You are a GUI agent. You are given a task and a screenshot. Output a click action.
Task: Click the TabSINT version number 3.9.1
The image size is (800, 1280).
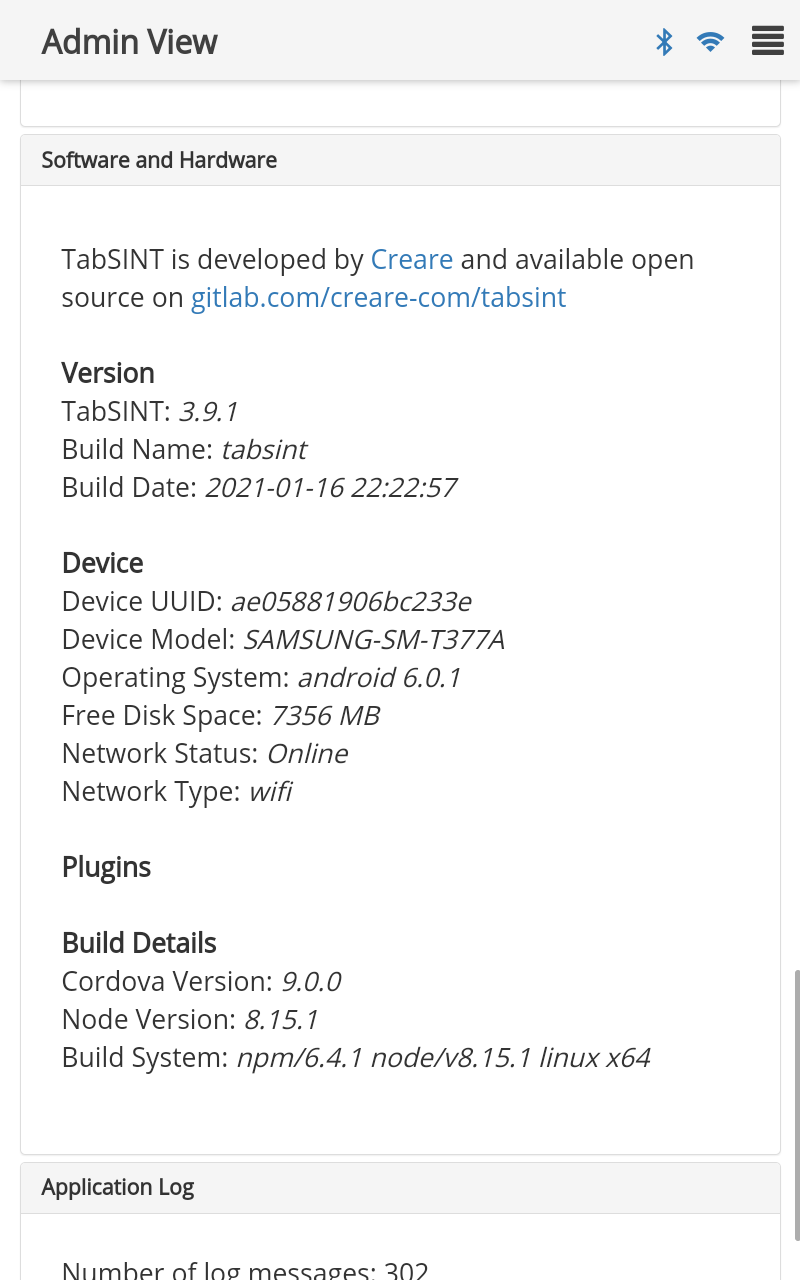(208, 412)
